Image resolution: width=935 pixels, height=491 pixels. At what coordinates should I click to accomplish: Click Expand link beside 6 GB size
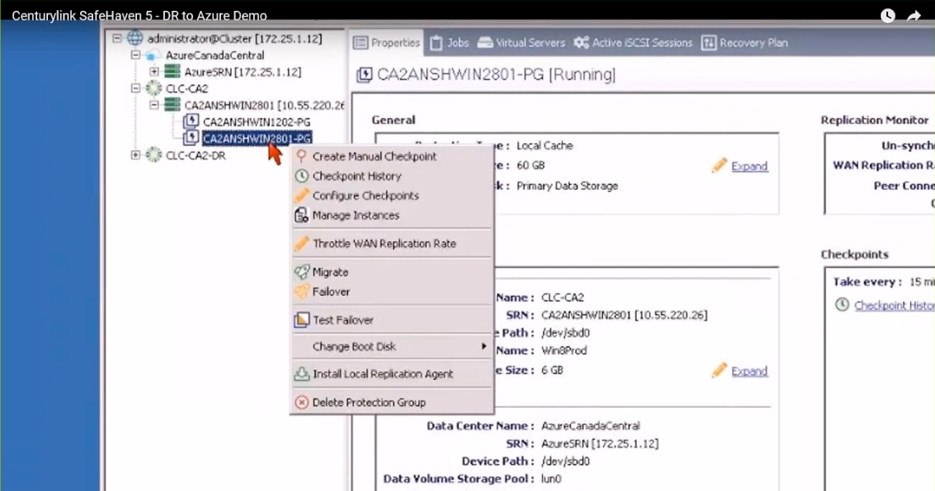coord(749,371)
